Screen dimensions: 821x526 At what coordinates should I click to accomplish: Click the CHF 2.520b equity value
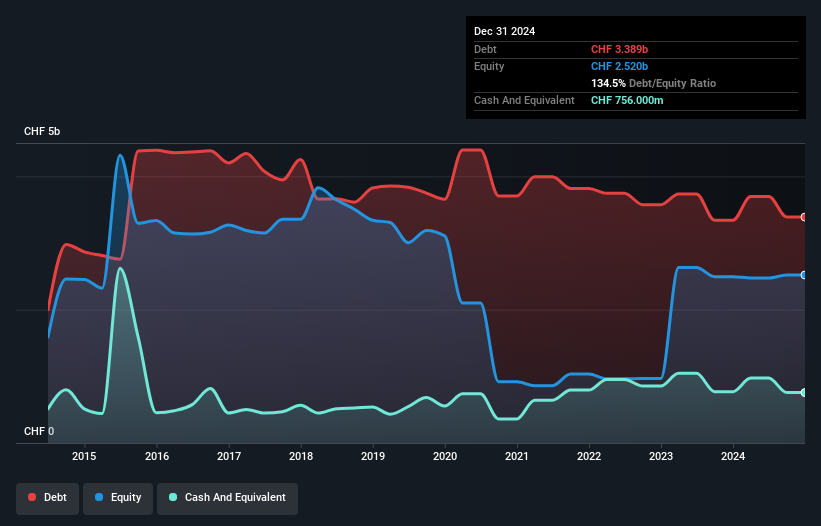[619, 66]
